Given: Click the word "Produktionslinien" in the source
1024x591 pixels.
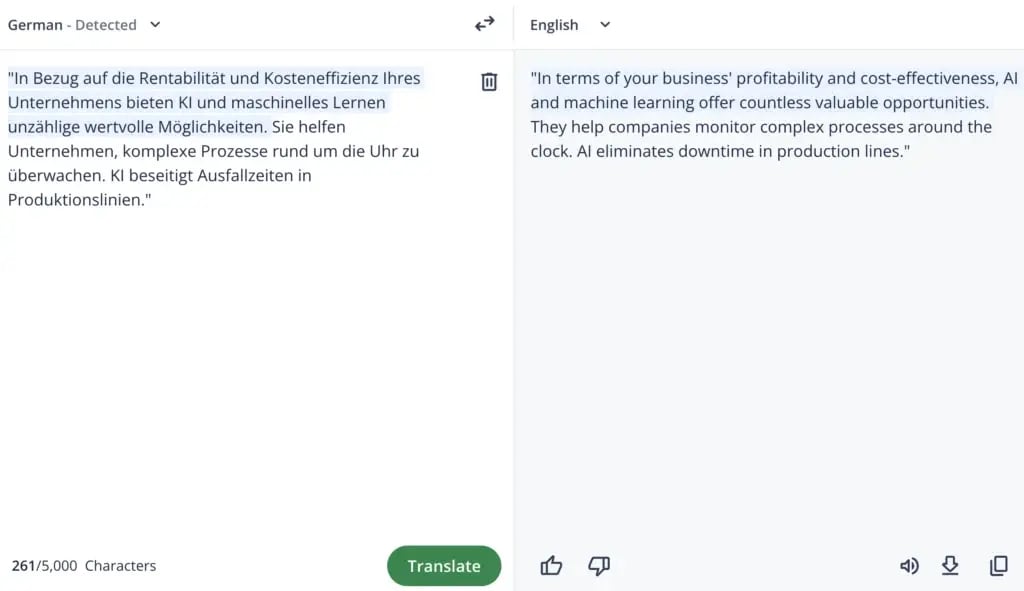Looking at the screenshot, I should [x=73, y=200].
